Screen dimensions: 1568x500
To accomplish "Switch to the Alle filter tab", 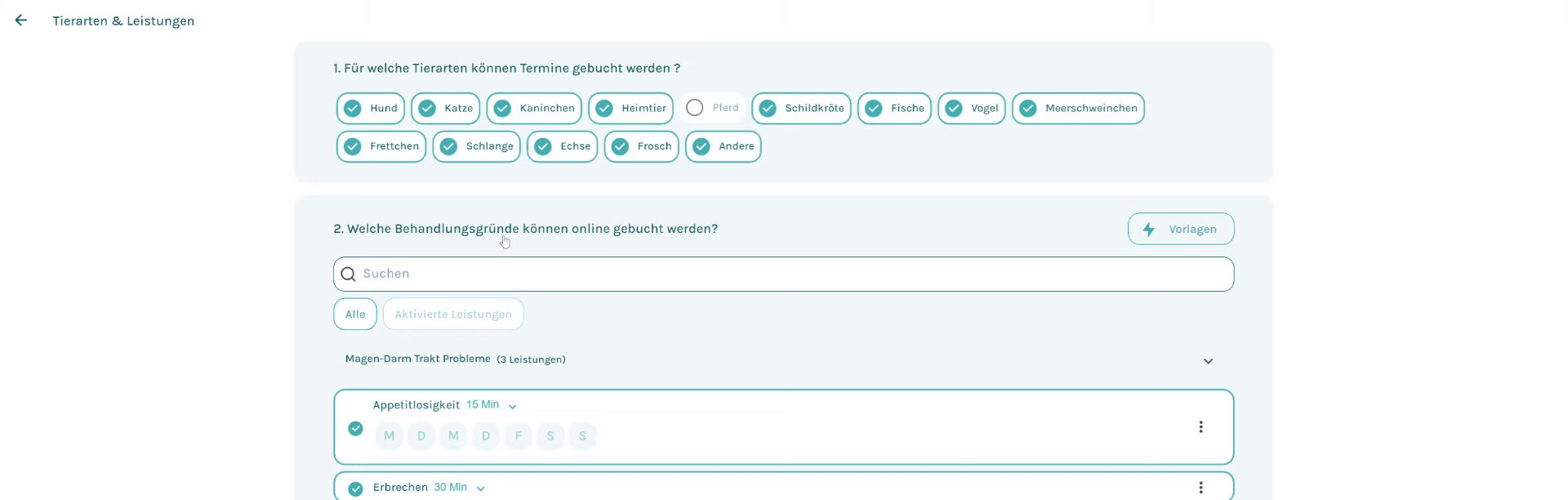I will click(x=355, y=315).
